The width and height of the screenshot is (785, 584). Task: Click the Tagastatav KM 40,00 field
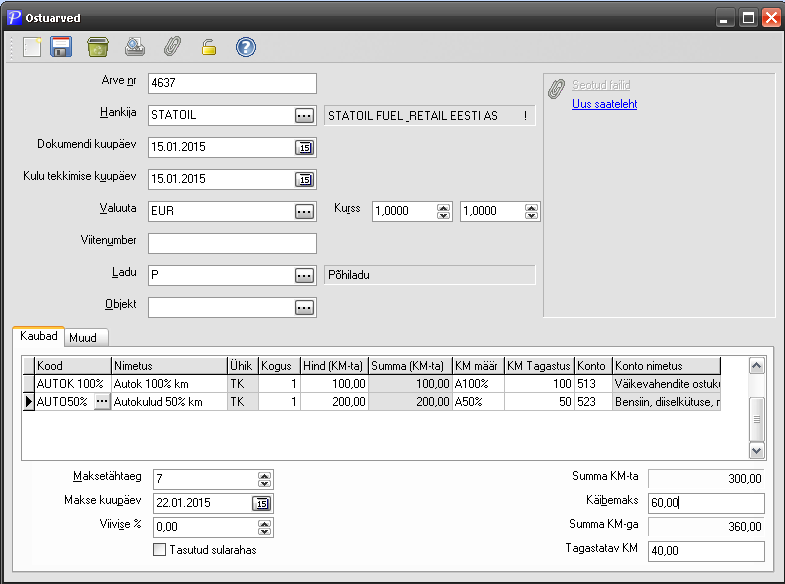click(x=706, y=551)
